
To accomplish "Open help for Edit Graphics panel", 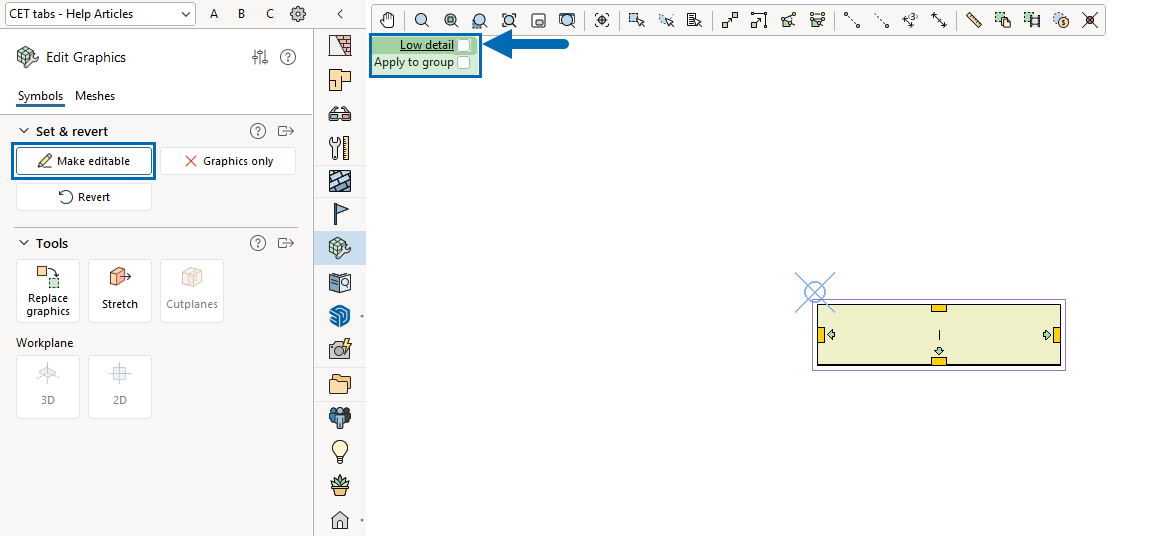I will 288,57.
